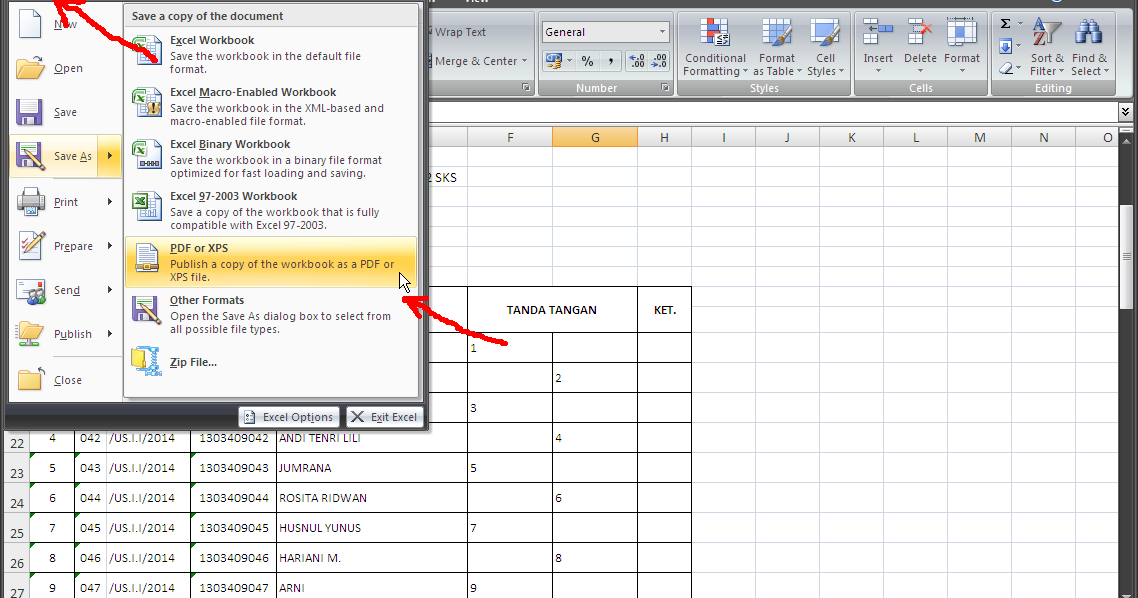Click the Binary Workbook icon

coord(147,155)
